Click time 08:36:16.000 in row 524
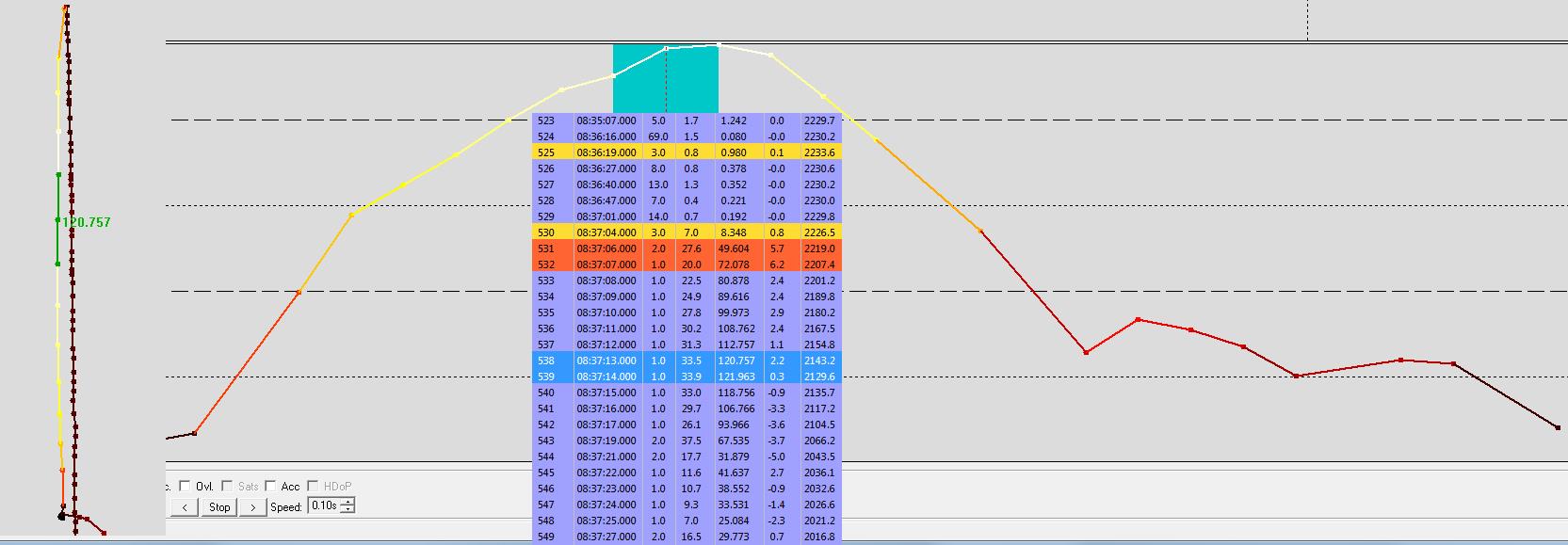This screenshot has width=1568, height=545. 606,136
